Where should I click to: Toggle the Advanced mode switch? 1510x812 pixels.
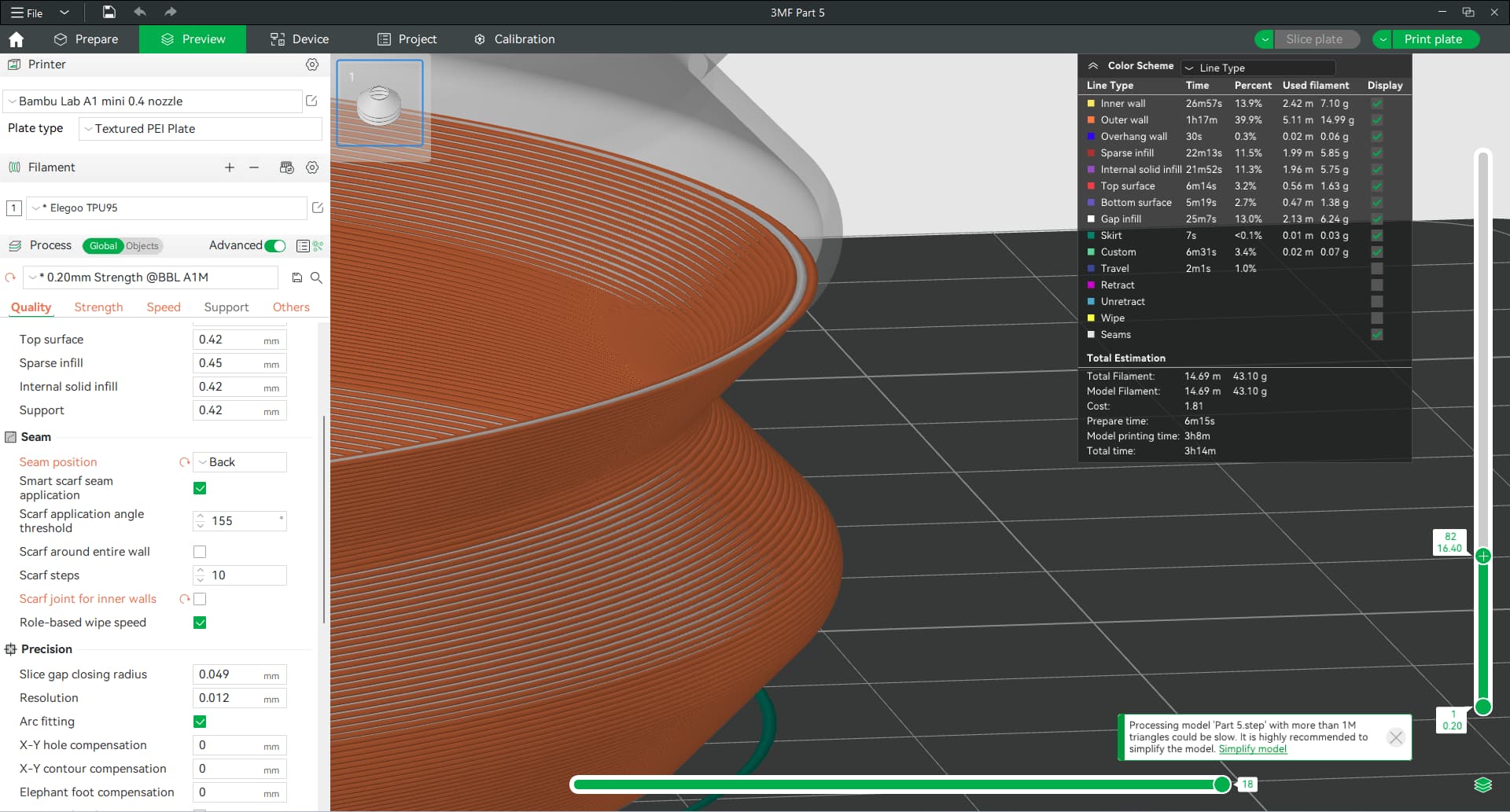pos(275,246)
